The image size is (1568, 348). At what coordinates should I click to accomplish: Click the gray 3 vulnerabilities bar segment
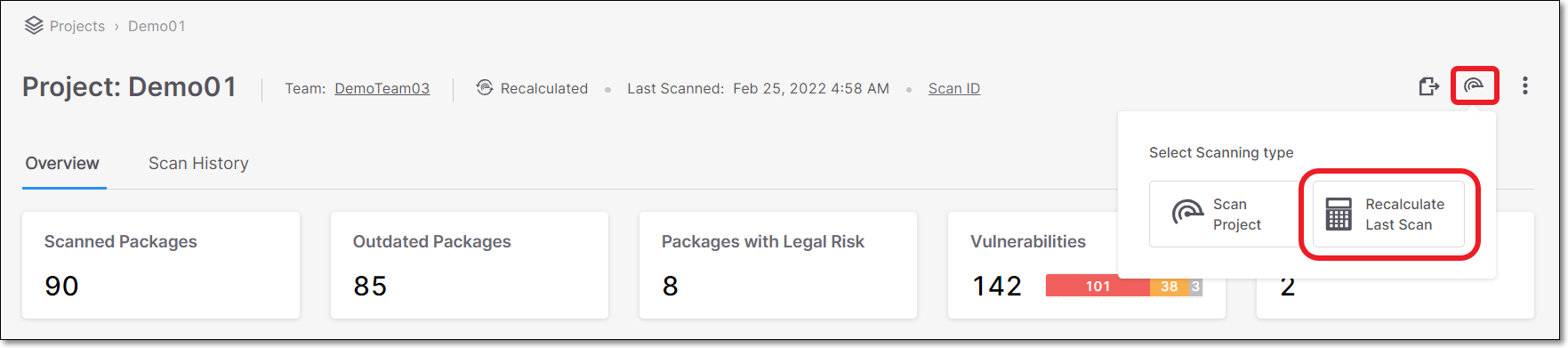[x=1196, y=287]
